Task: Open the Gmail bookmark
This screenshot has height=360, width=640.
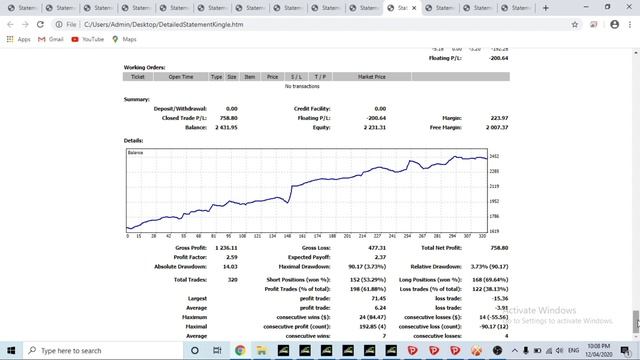Action: pos(51,39)
